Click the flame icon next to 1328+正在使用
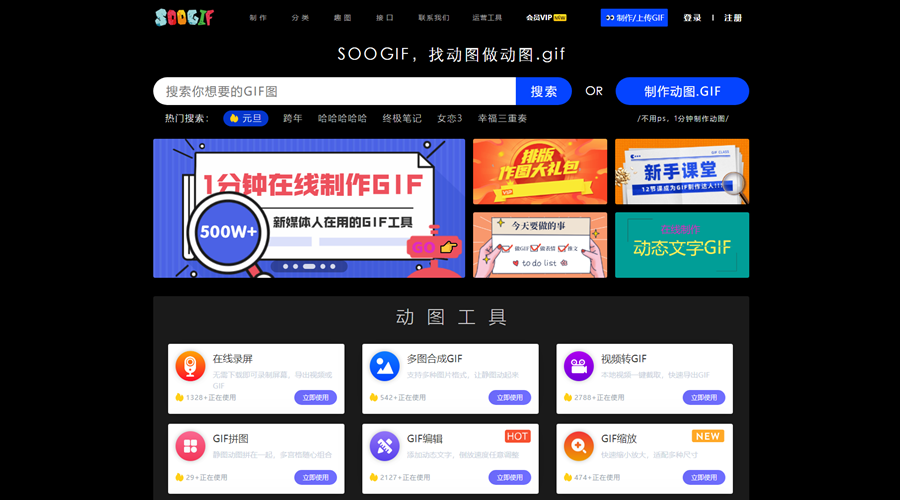The image size is (900, 500). click(x=180, y=397)
